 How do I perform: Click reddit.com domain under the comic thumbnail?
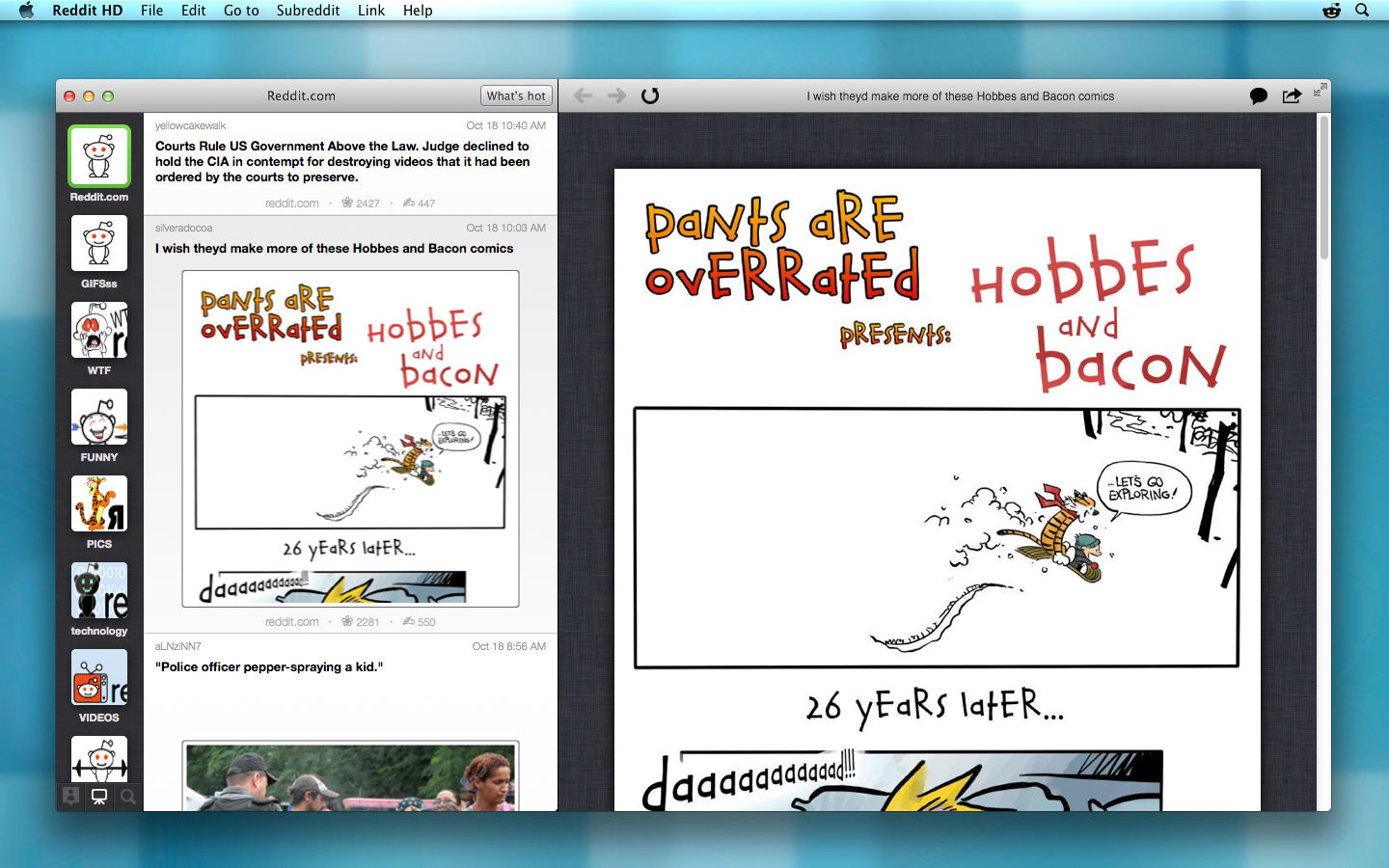[292, 622]
